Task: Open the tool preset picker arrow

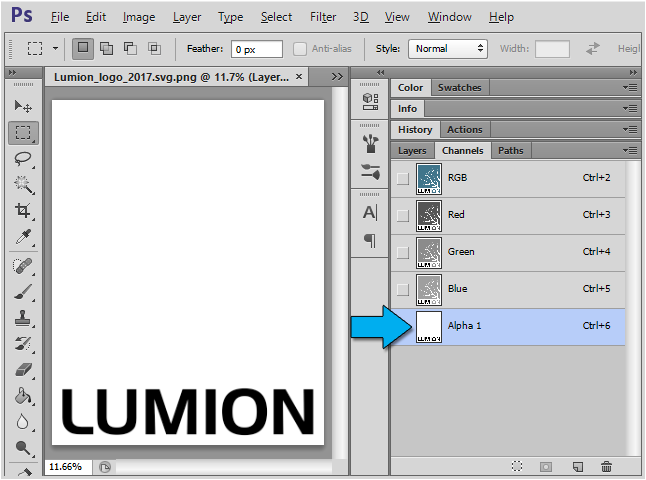Action: click(x=55, y=48)
